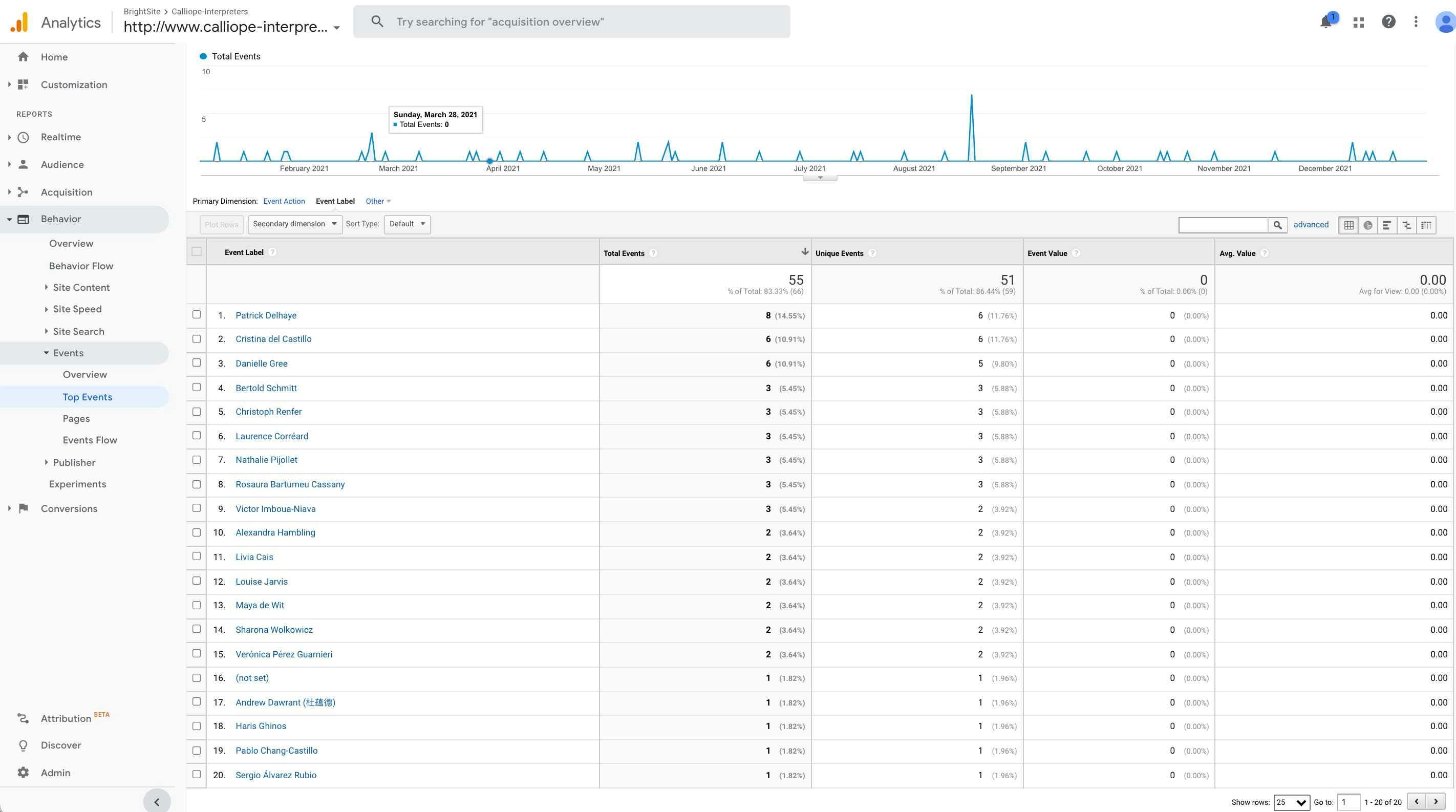This screenshot has height=812, width=1456.
Task: Open Admin gear settings
Action: pos(55,773)
